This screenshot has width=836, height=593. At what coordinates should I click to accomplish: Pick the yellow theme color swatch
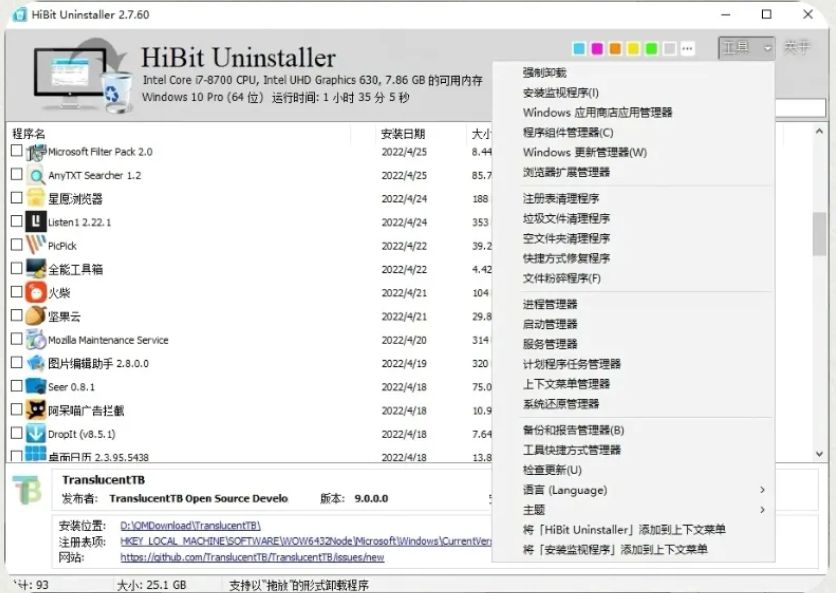[x=633, y=49]
